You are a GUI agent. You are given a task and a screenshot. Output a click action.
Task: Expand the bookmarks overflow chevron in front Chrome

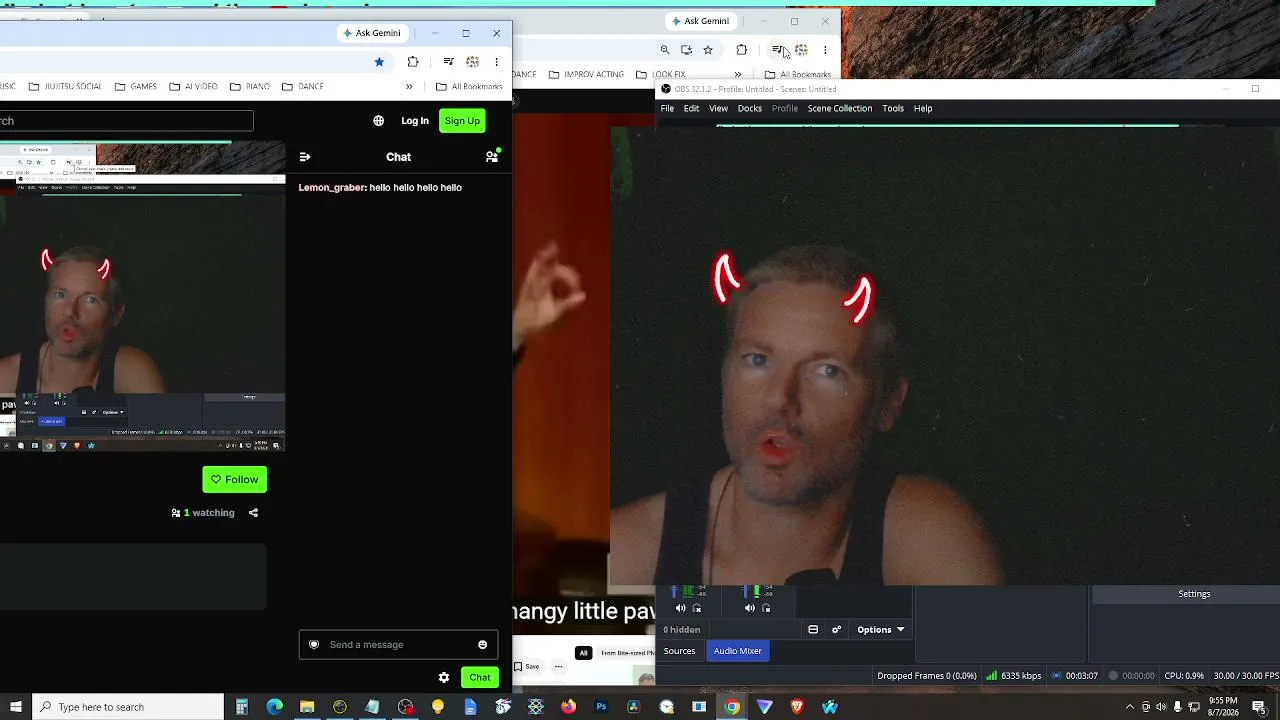coord(409,87)
